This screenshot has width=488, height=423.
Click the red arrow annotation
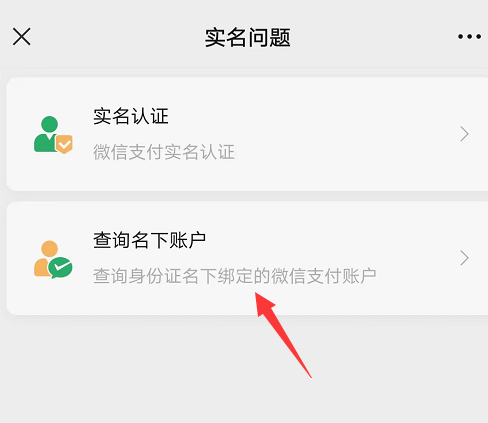pos(282,333)
